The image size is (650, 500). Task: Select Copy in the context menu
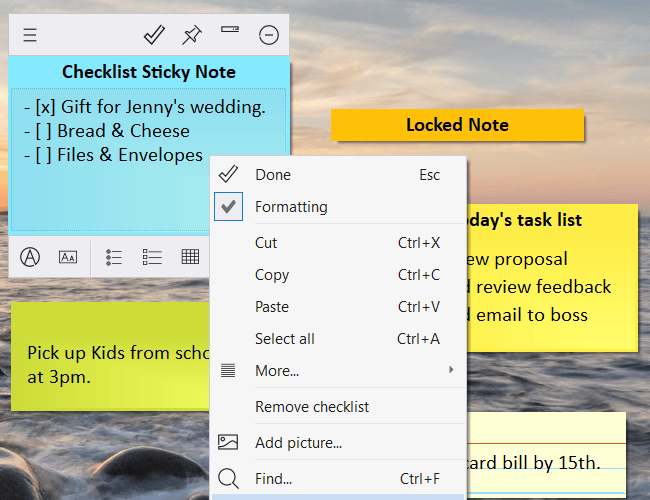tap(338, 274)
